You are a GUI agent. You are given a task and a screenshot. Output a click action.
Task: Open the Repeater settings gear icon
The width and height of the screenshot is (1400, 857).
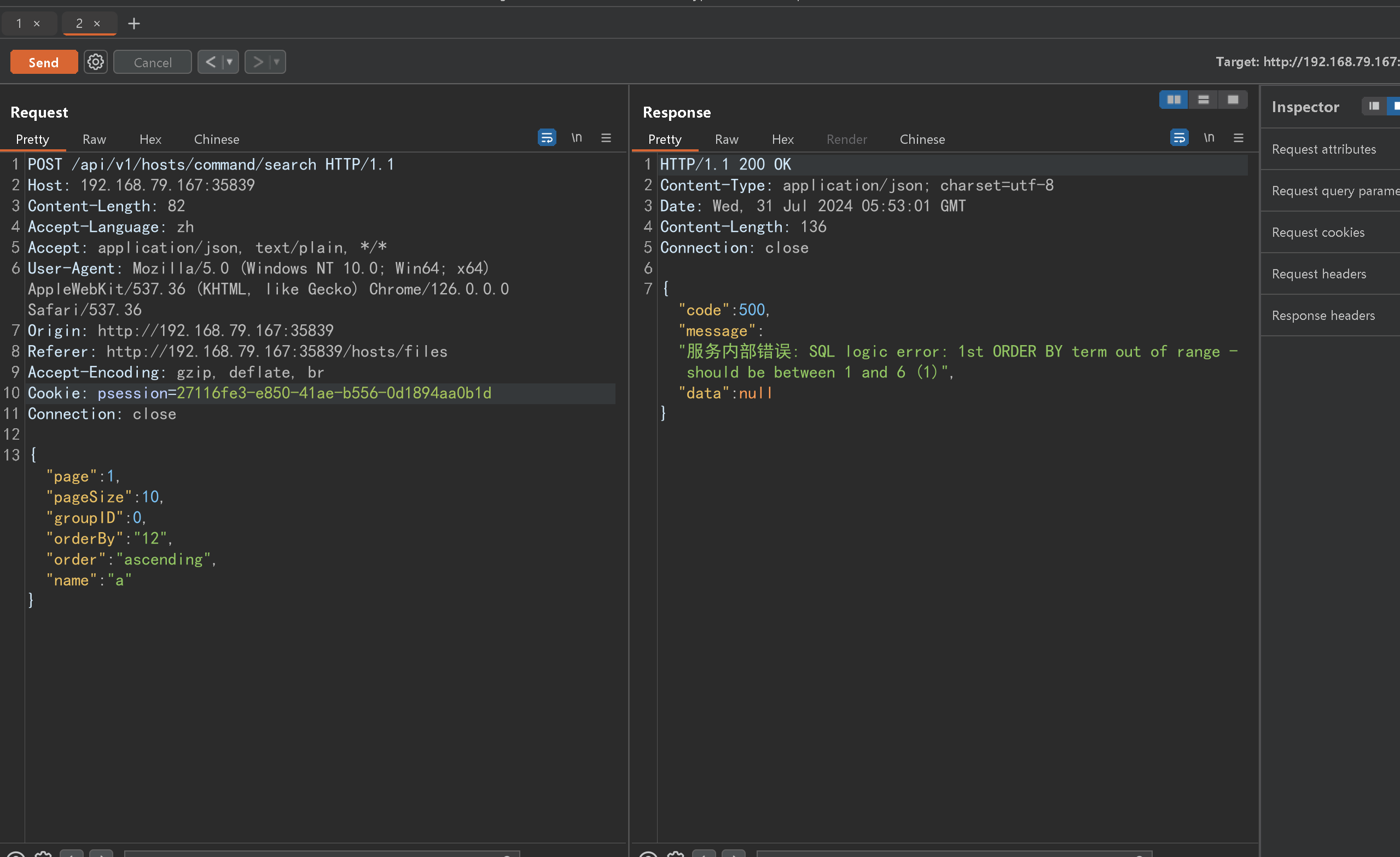point(95,62)
